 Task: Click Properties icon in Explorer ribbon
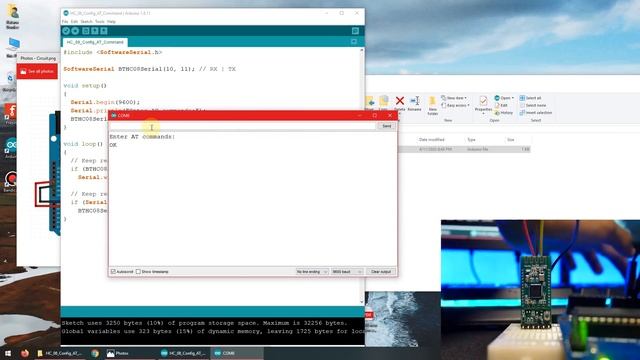click(483, 104)
